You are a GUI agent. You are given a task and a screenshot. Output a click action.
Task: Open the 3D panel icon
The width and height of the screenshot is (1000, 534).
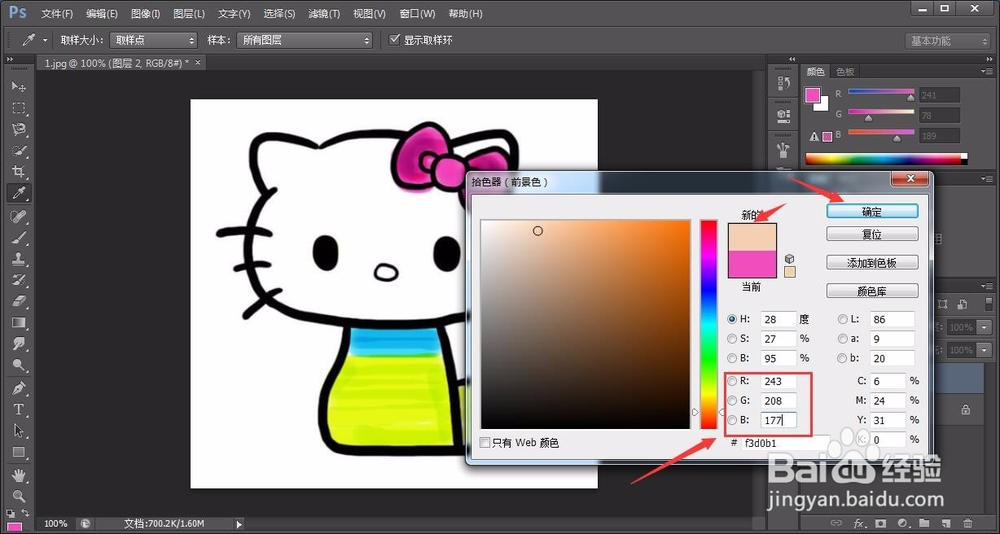(x=784, y=115)
